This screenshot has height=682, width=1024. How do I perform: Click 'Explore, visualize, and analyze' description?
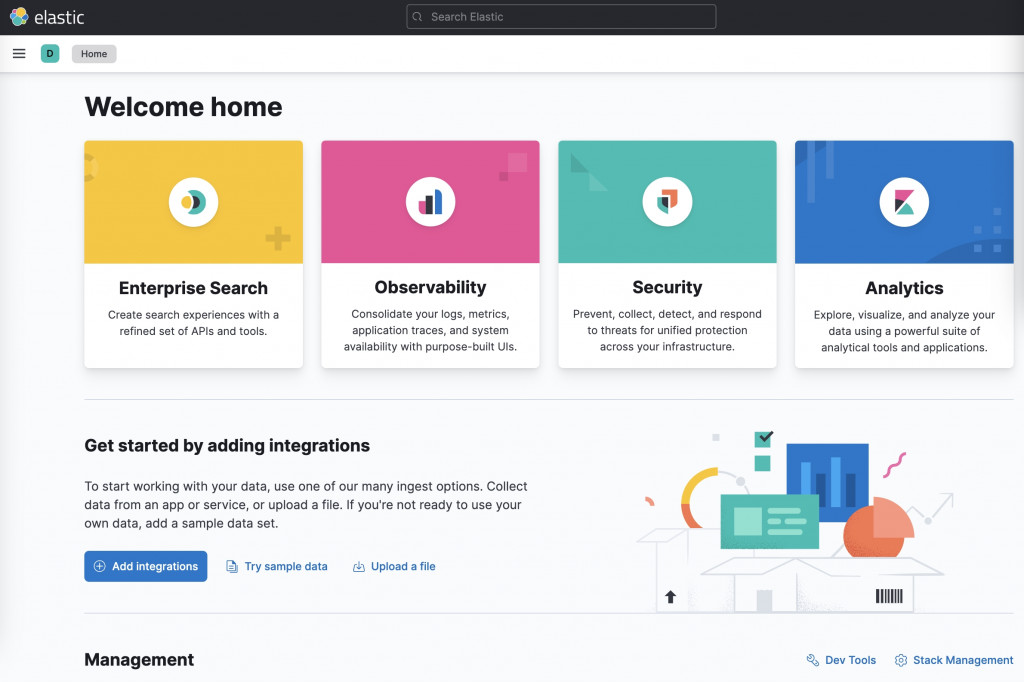click(x=904, y=331)
